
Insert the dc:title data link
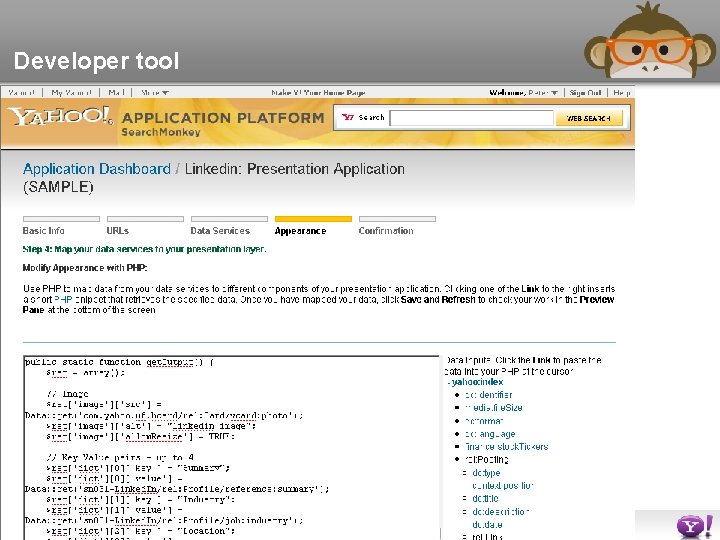click(485, 498)
